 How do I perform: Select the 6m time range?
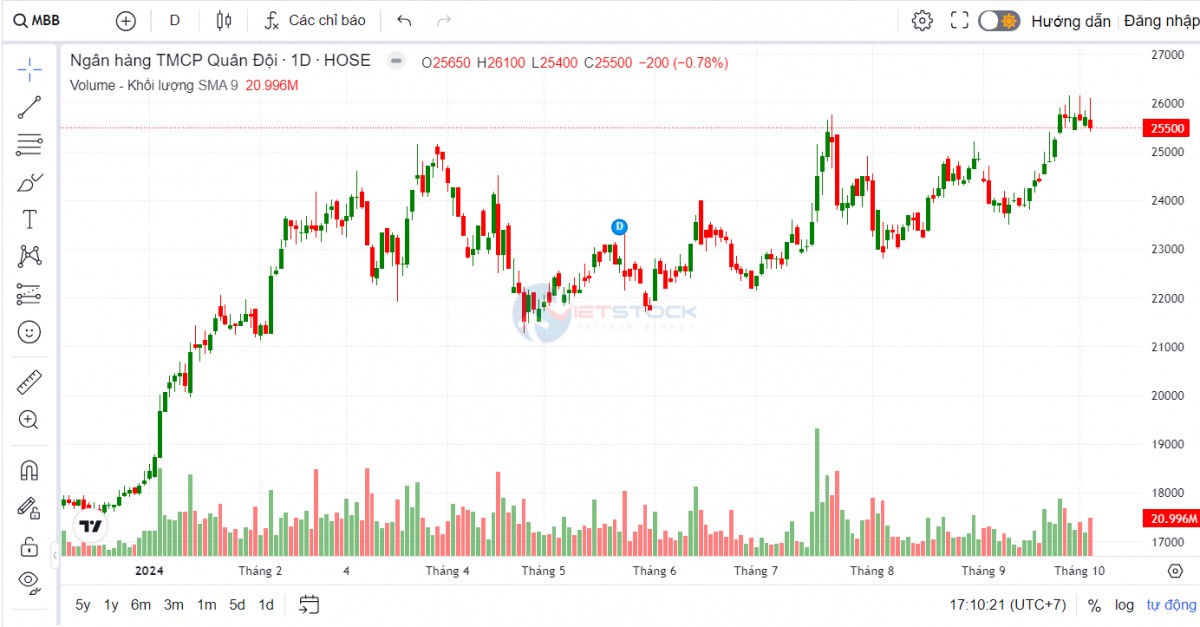point(141,604)
